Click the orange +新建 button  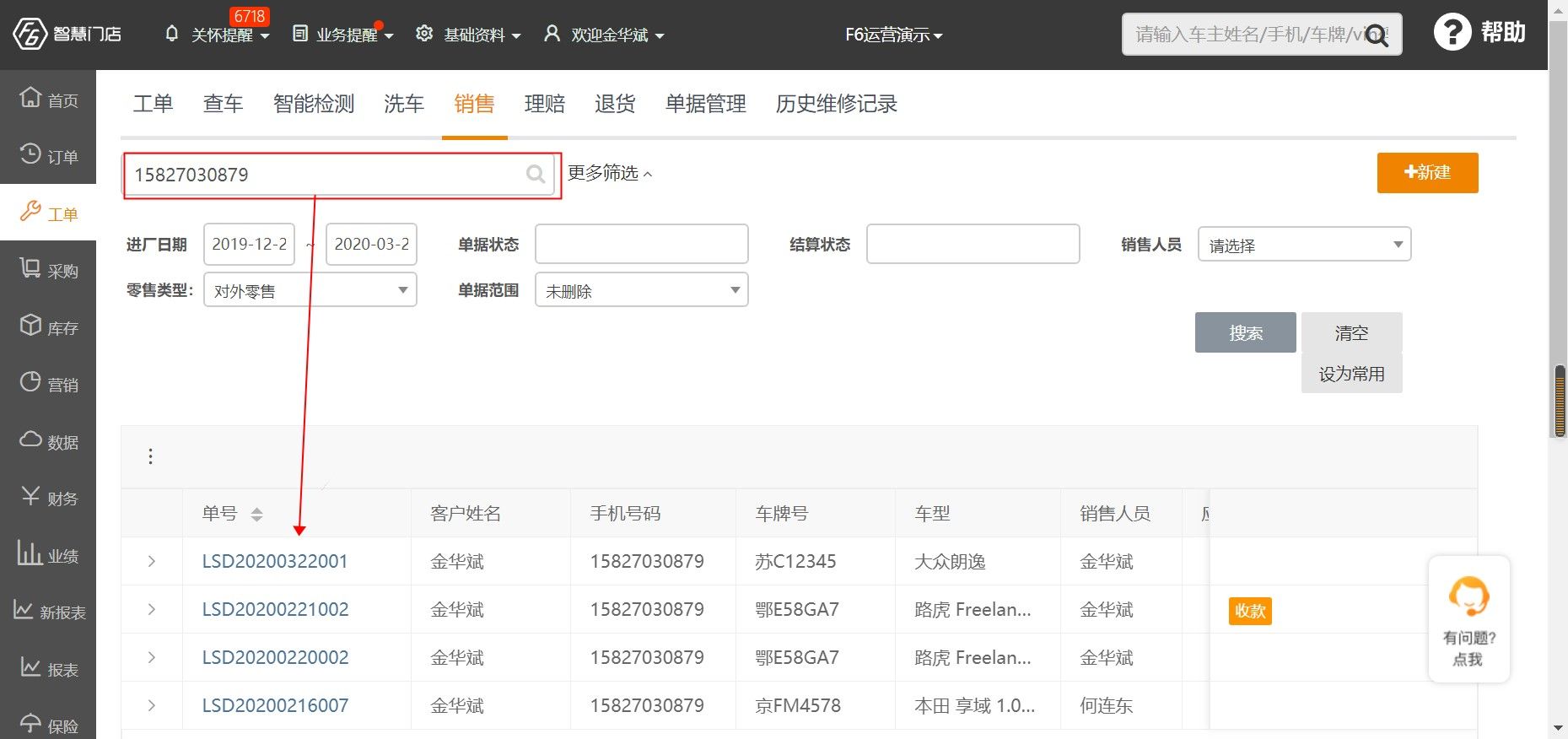point(1427,173)
